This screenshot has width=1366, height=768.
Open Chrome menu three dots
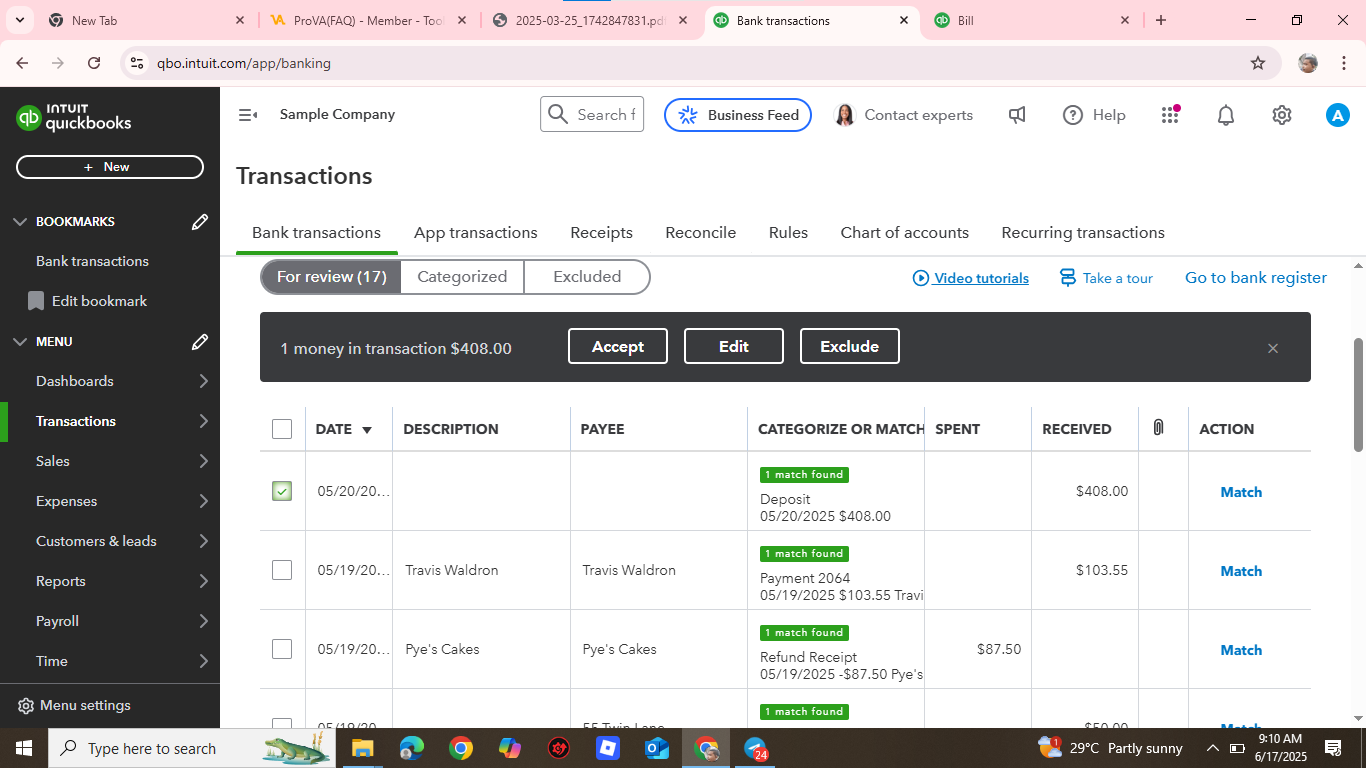1344,63
